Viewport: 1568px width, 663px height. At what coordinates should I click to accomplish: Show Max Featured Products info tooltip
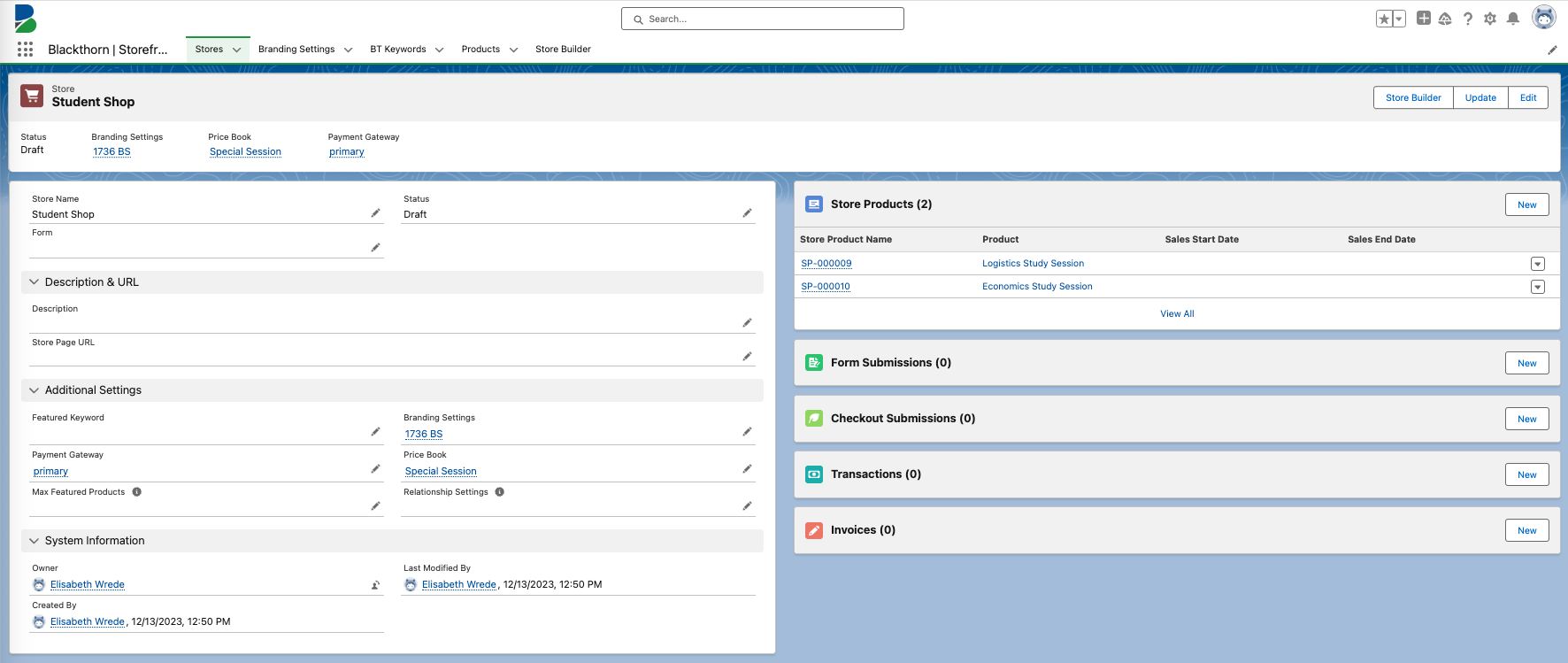pos(137,492)
